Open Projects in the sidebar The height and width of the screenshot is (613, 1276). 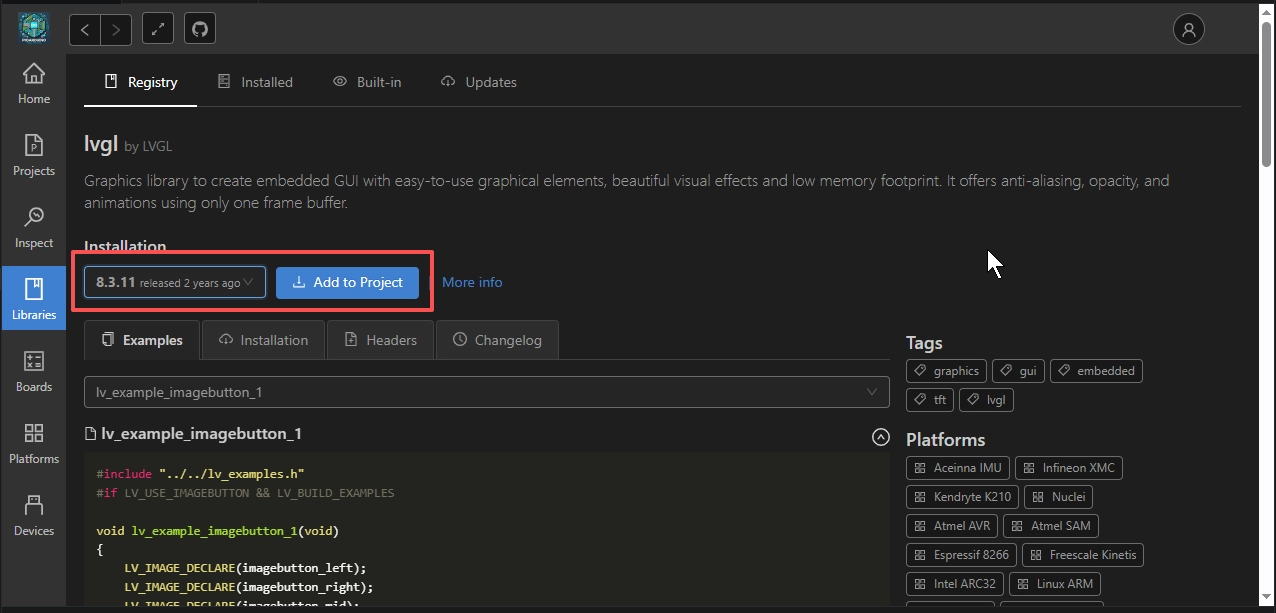(33, 156)
